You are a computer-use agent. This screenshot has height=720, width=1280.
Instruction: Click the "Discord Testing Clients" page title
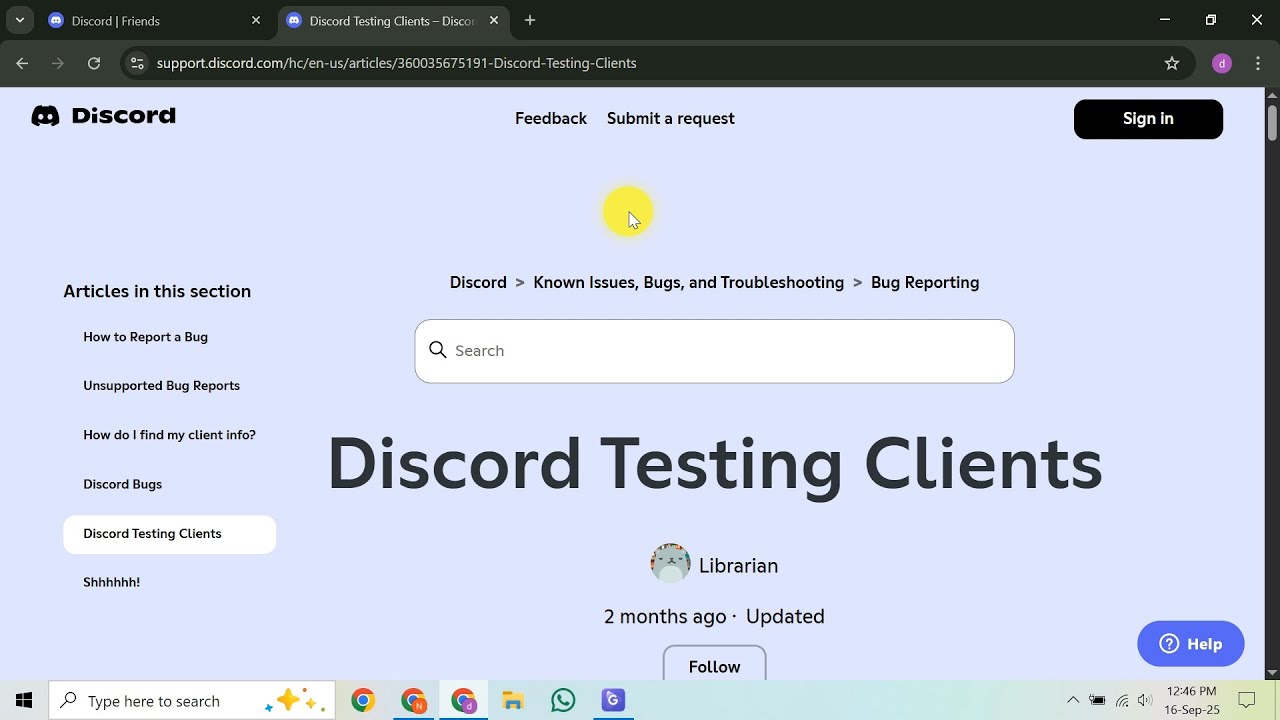pos(715,463)
